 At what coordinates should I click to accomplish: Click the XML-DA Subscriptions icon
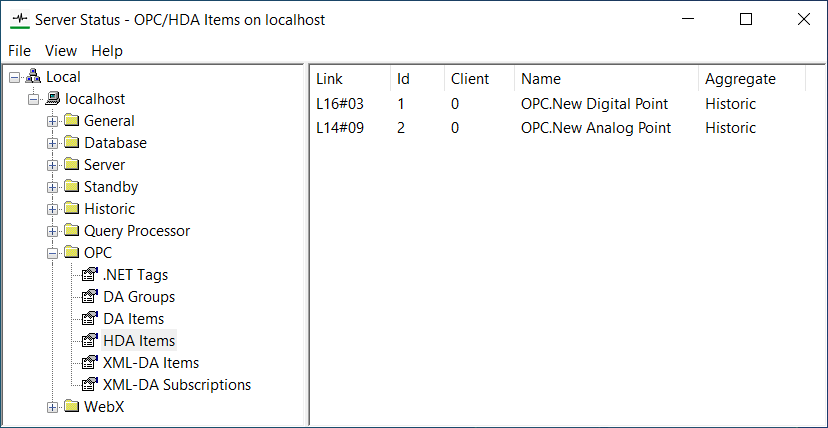(x=90, y=385)
